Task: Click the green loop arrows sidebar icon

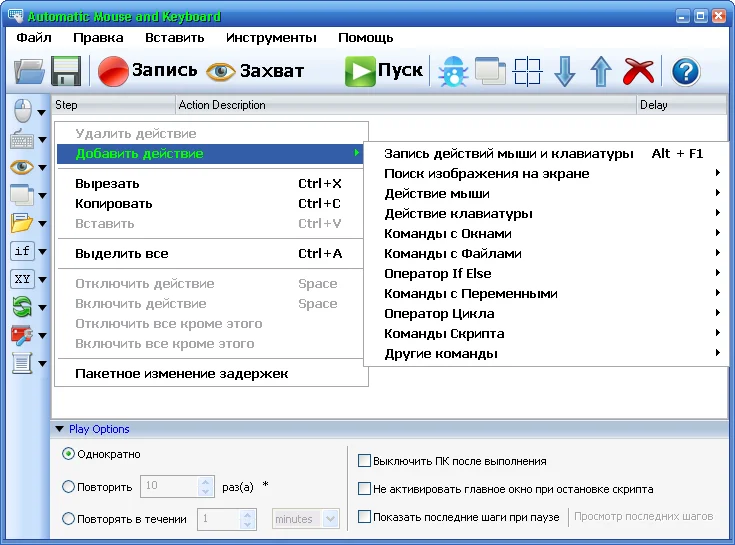Action: [x=22, y=307]
